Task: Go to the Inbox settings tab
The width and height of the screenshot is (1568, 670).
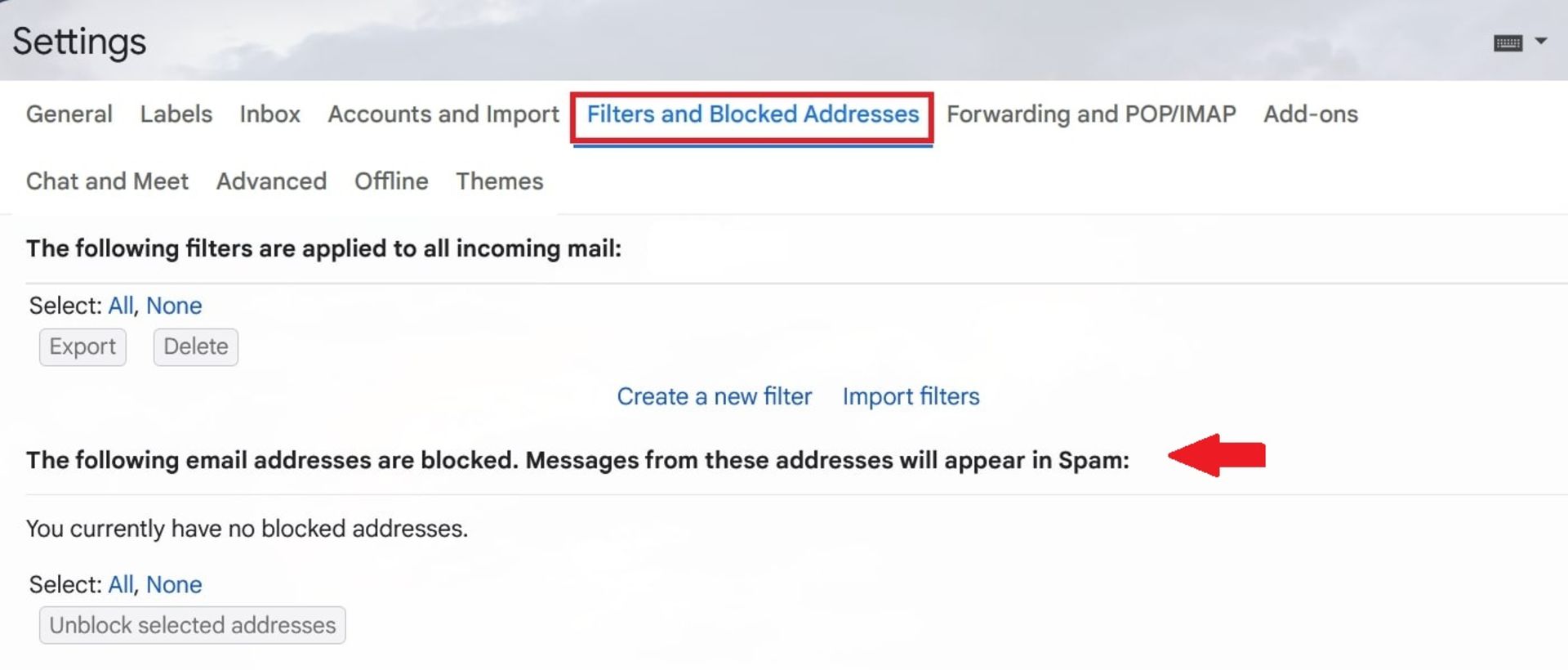Action: click(x=269, y=114)
